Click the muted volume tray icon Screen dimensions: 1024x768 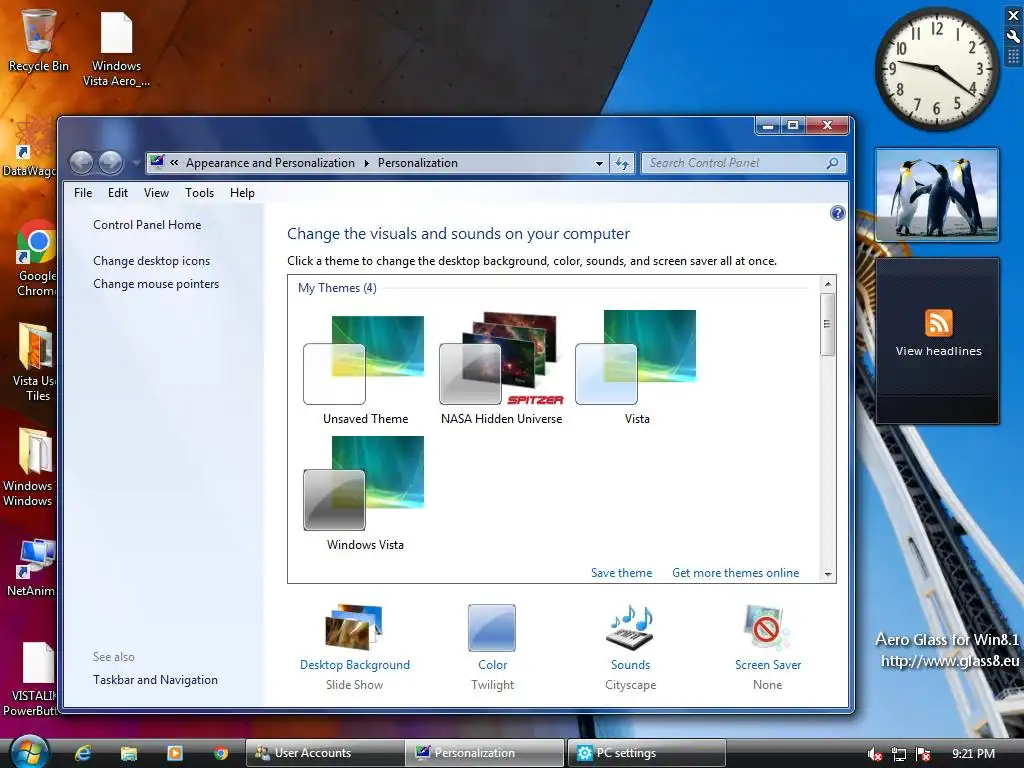click(874, 754)
